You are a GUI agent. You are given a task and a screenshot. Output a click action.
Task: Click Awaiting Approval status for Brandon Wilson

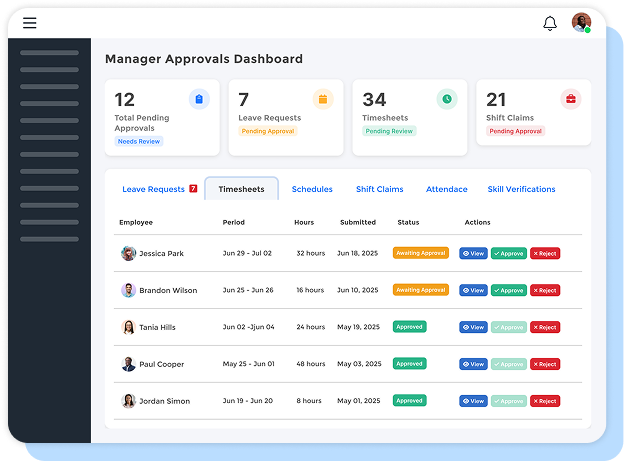point(421,290)
